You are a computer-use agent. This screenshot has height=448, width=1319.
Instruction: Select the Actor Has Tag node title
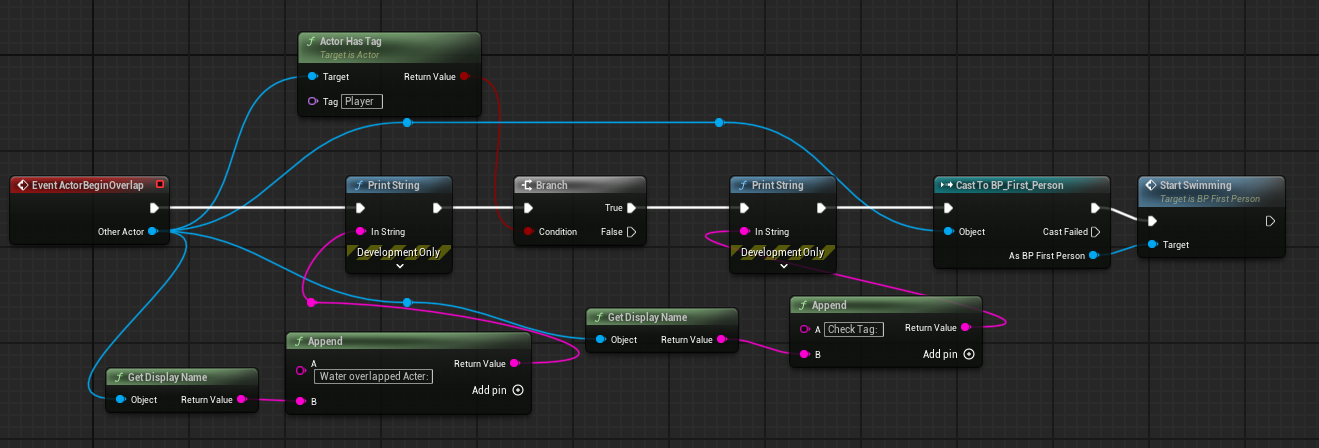tap(350, 41)
